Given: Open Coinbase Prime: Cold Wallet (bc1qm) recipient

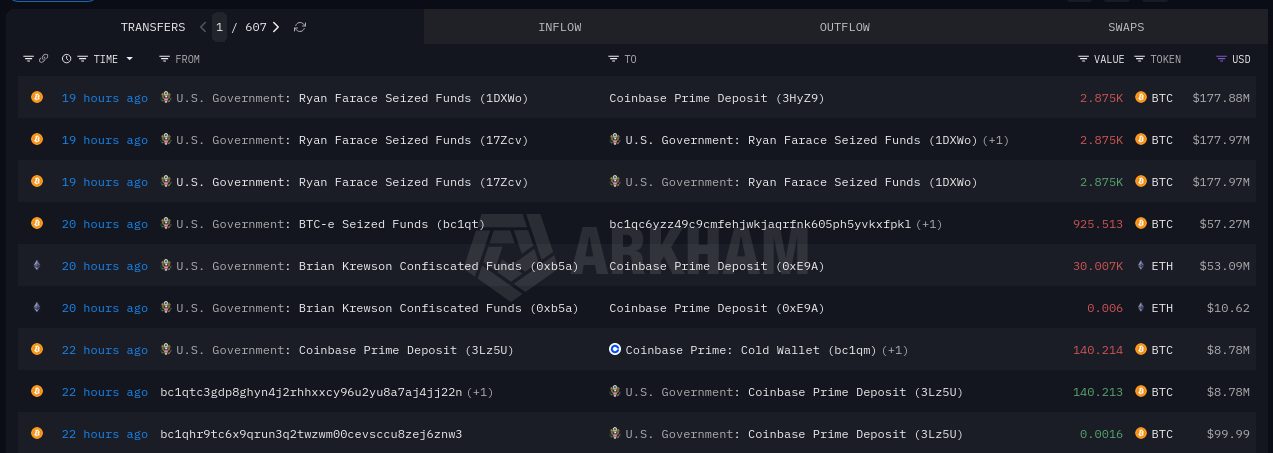Looking at the screenshot, I should tap(751, 350).
